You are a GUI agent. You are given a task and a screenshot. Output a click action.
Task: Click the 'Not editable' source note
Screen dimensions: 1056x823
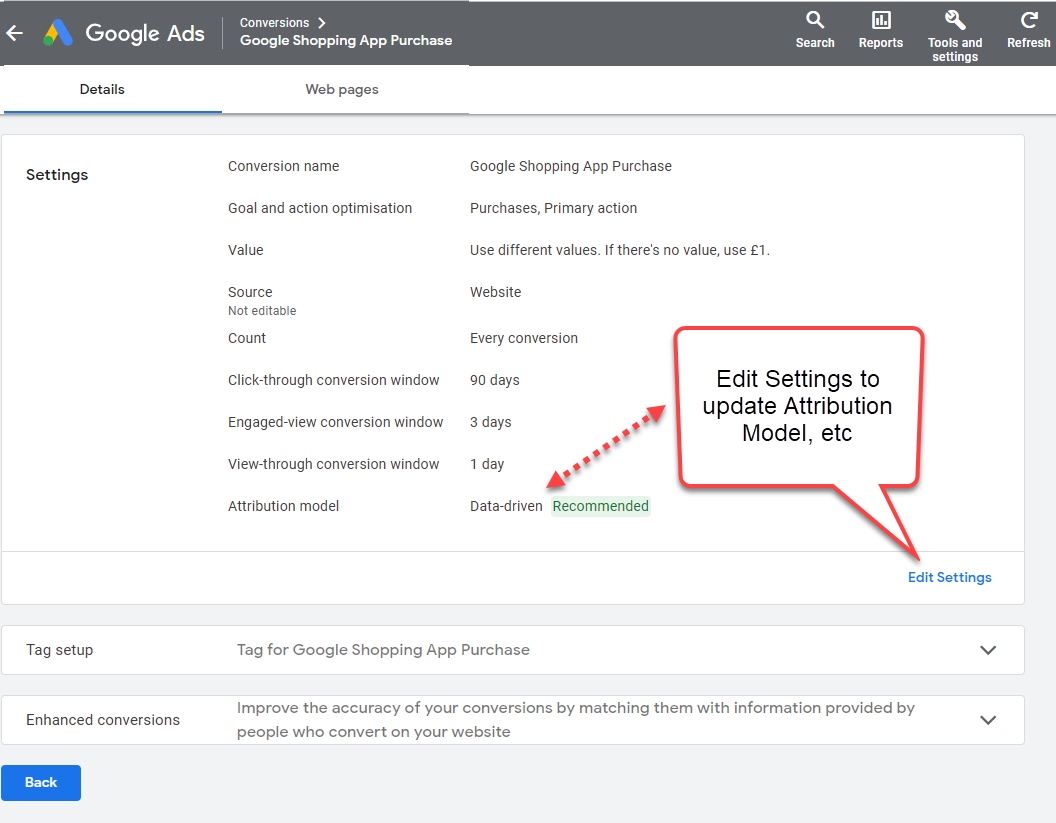pyautogui.click(x=262, y=310)
